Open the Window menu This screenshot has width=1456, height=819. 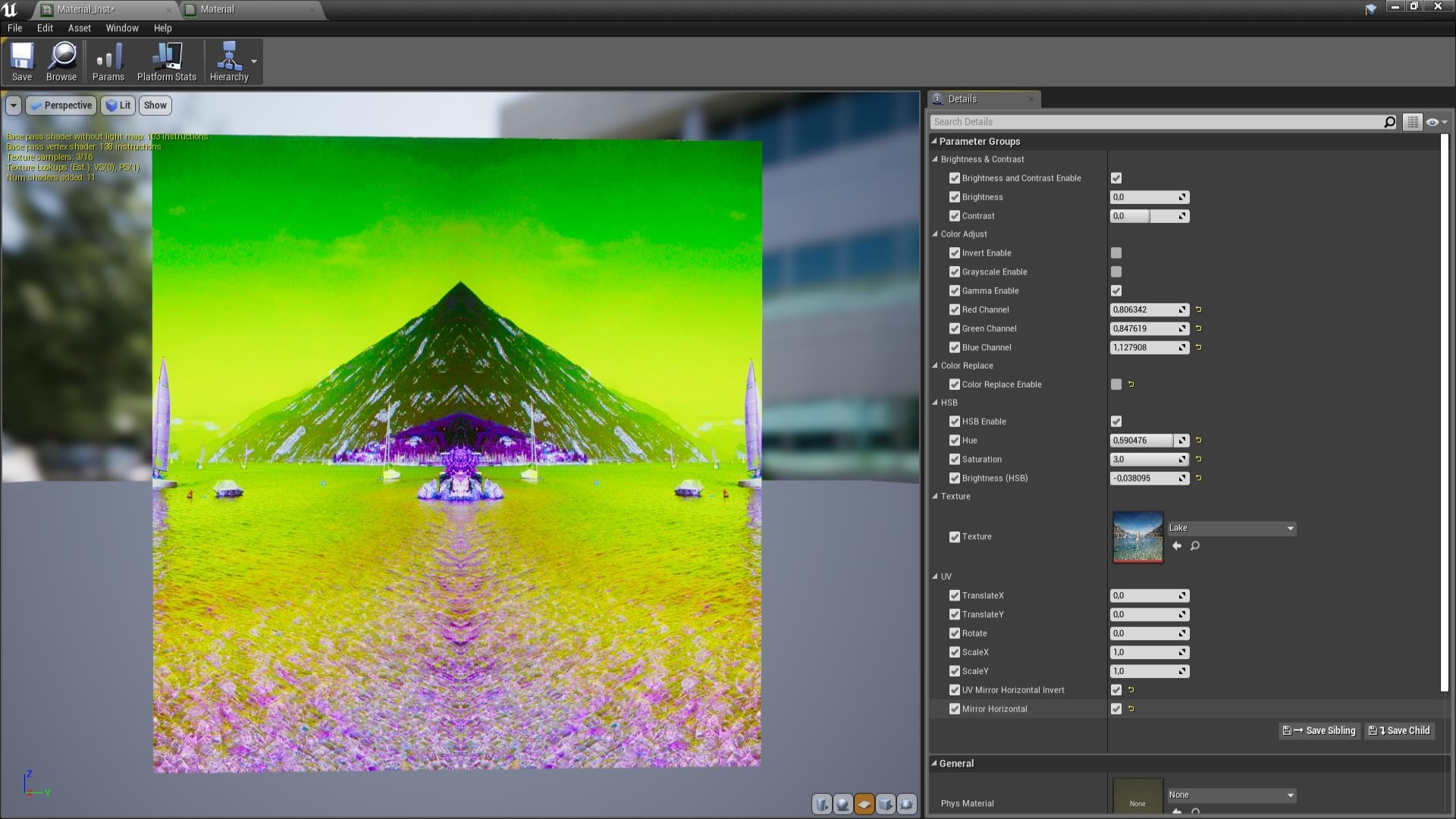[x=121, y=28]
